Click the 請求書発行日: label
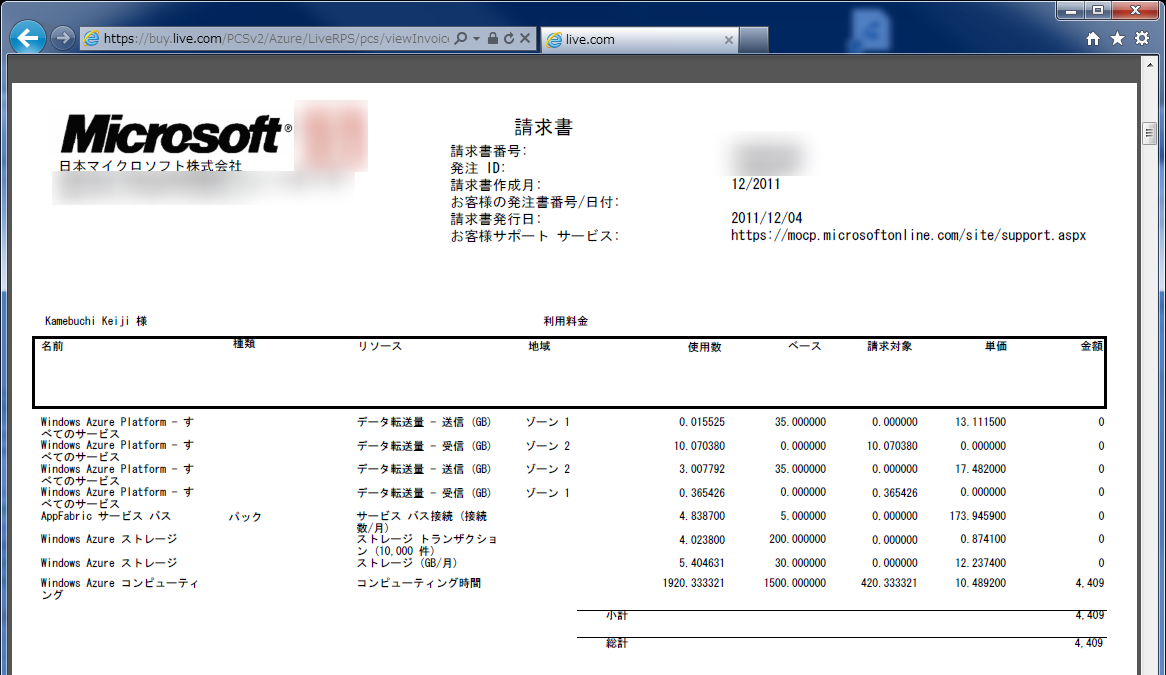Image resolution: width=1166 pixels, height=675 pixels. (x=496, y=219)
